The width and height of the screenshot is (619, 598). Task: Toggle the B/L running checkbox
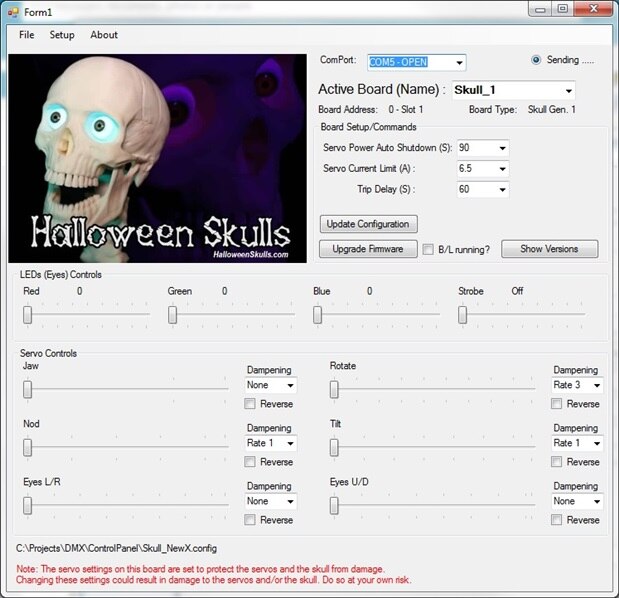coord(428,249)
